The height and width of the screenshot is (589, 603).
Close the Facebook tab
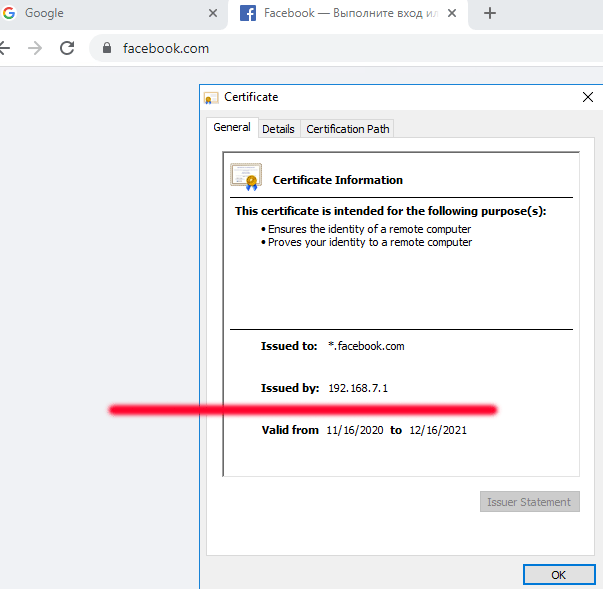tap(452, 13)
